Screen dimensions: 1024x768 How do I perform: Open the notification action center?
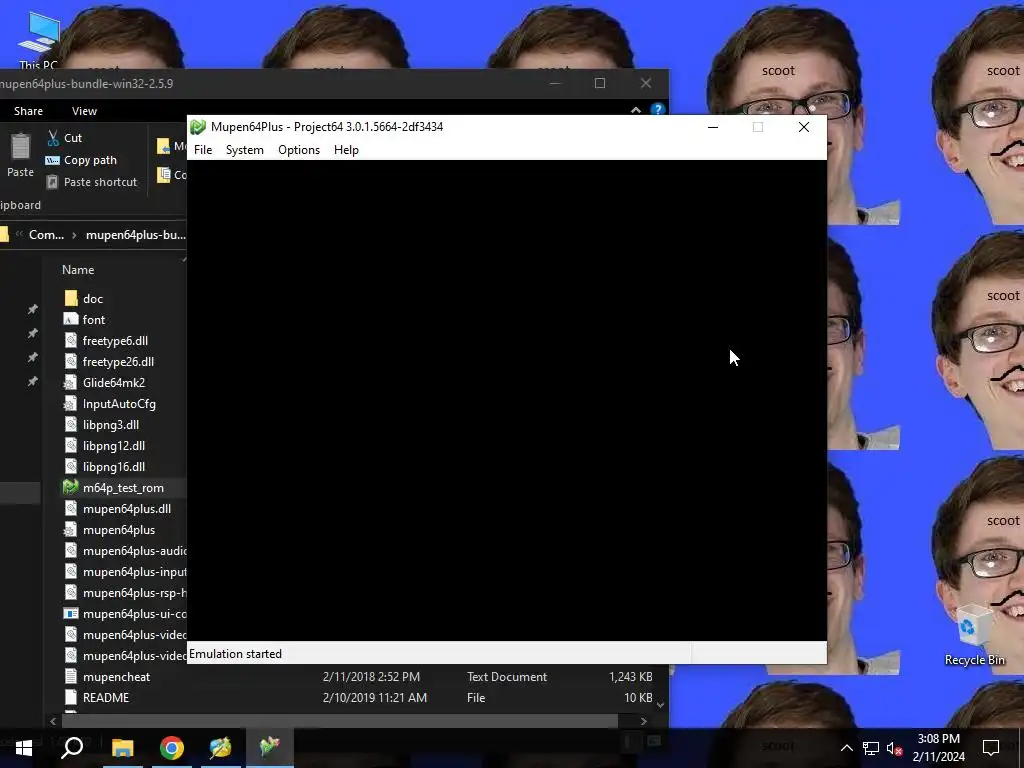[991, 748]
